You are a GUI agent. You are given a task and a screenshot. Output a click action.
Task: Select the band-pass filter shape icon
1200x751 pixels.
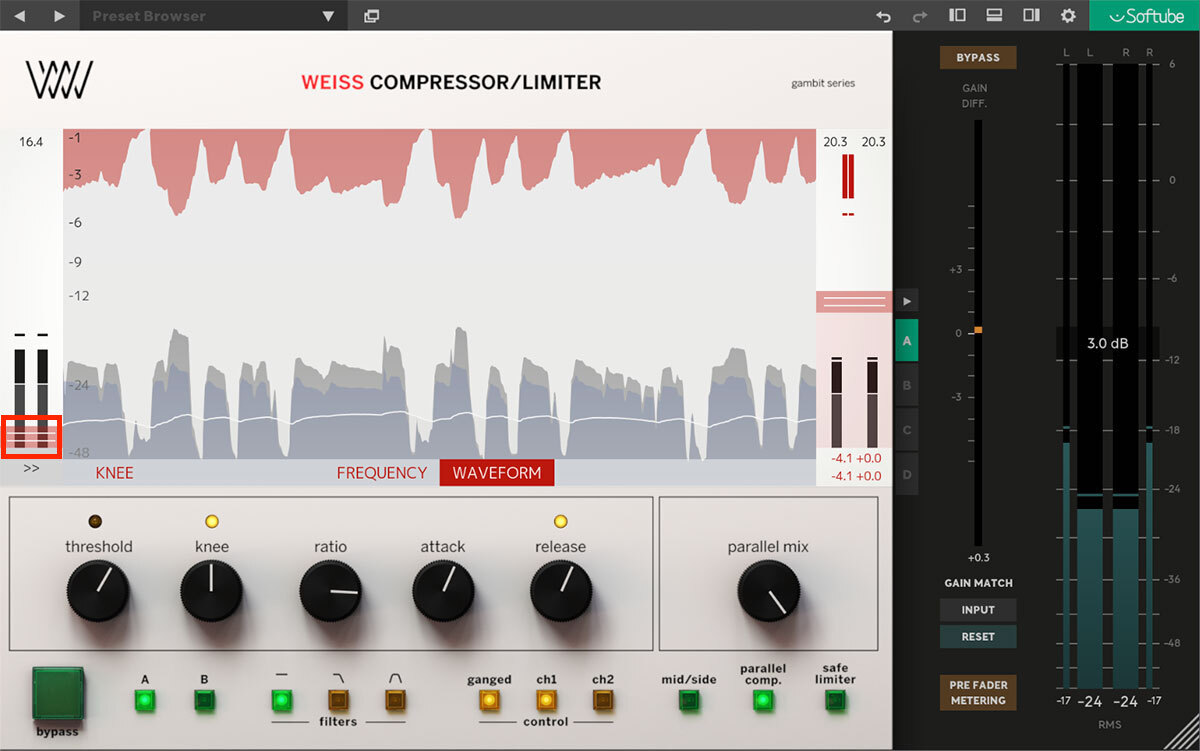(x=395, y=700)
